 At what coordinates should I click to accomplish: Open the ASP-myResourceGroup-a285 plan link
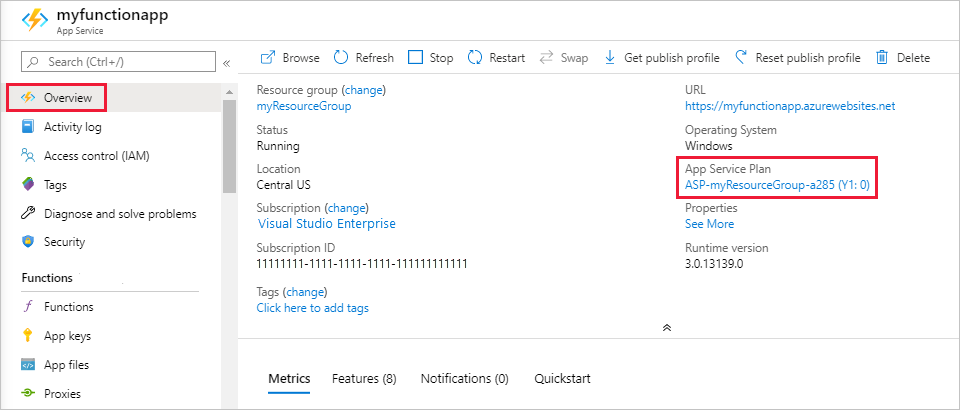[x=778, y=185]
